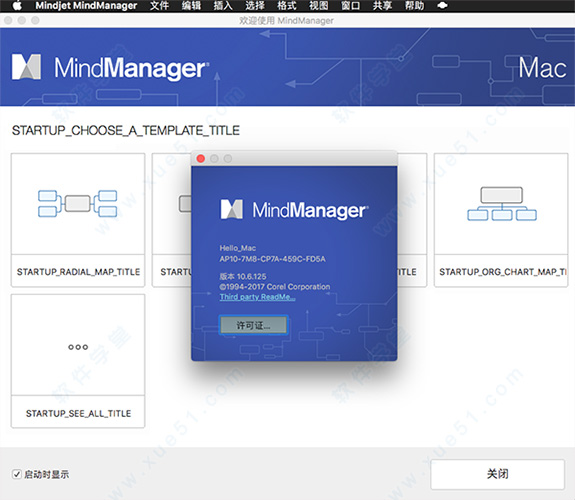This screenshot has width=575, height=500.
Task: Open the Apple menu
Action: tap(17, 6)
